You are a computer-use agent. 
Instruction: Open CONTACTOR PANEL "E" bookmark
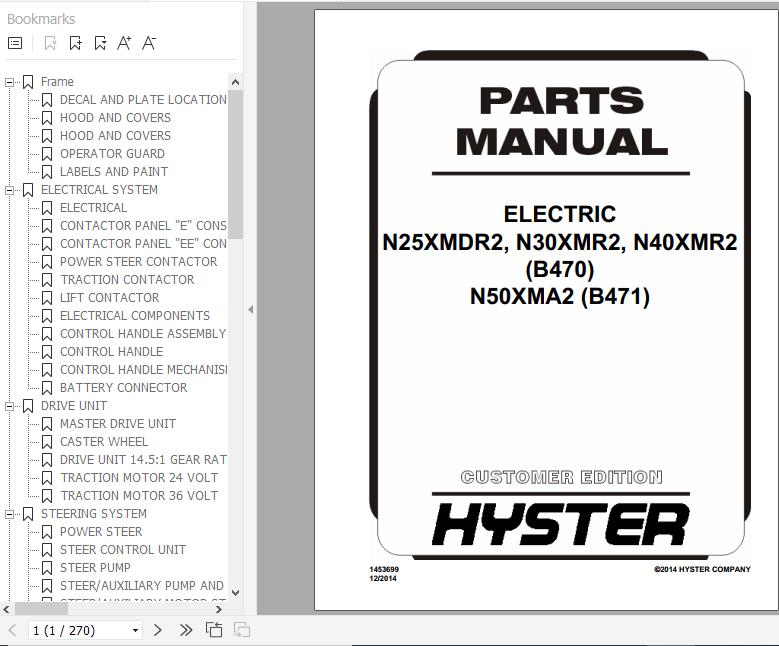pyautogui.click(x=143, y=226)
